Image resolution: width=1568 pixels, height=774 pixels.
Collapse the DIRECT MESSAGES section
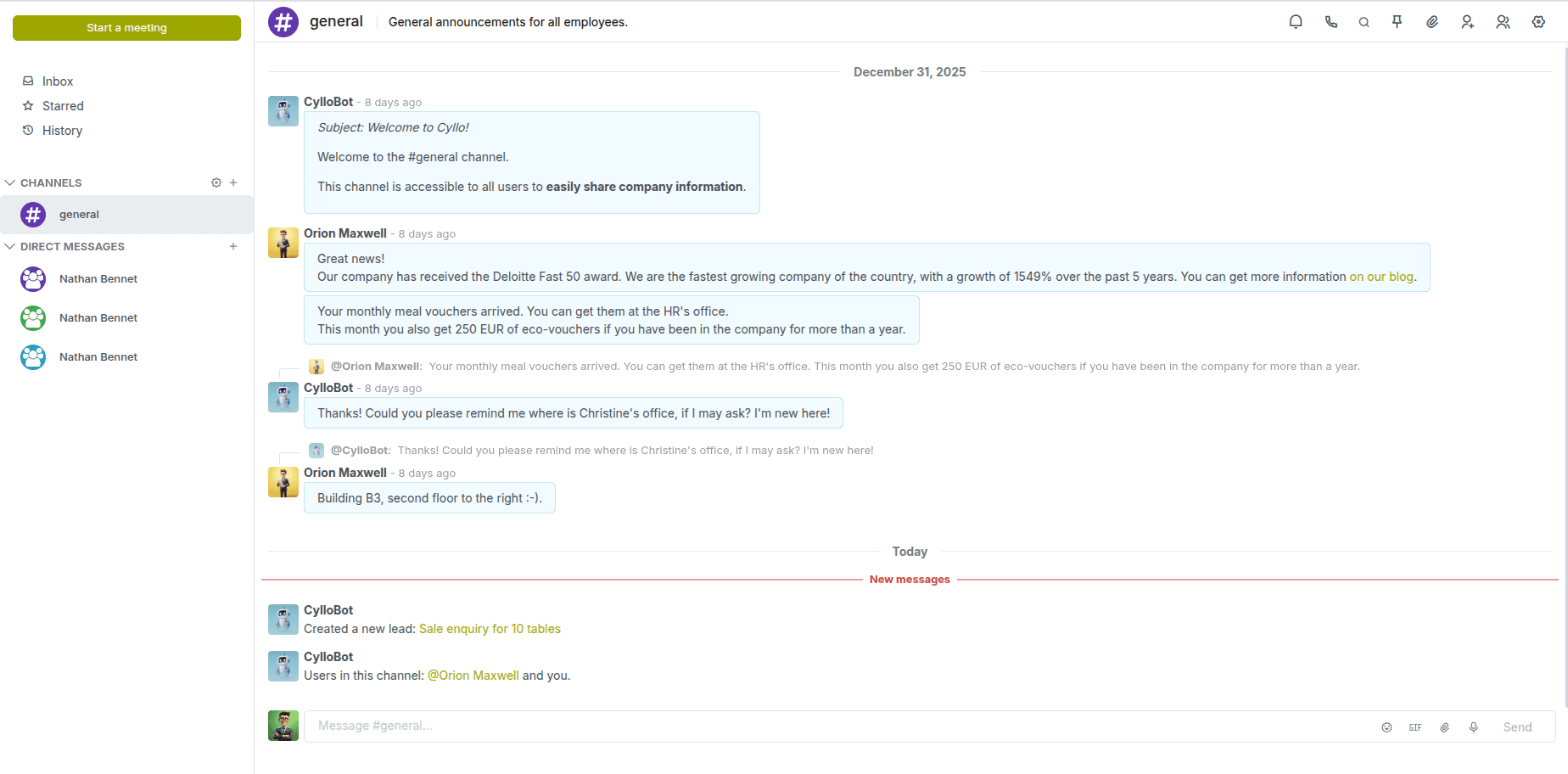click(10, 246)
